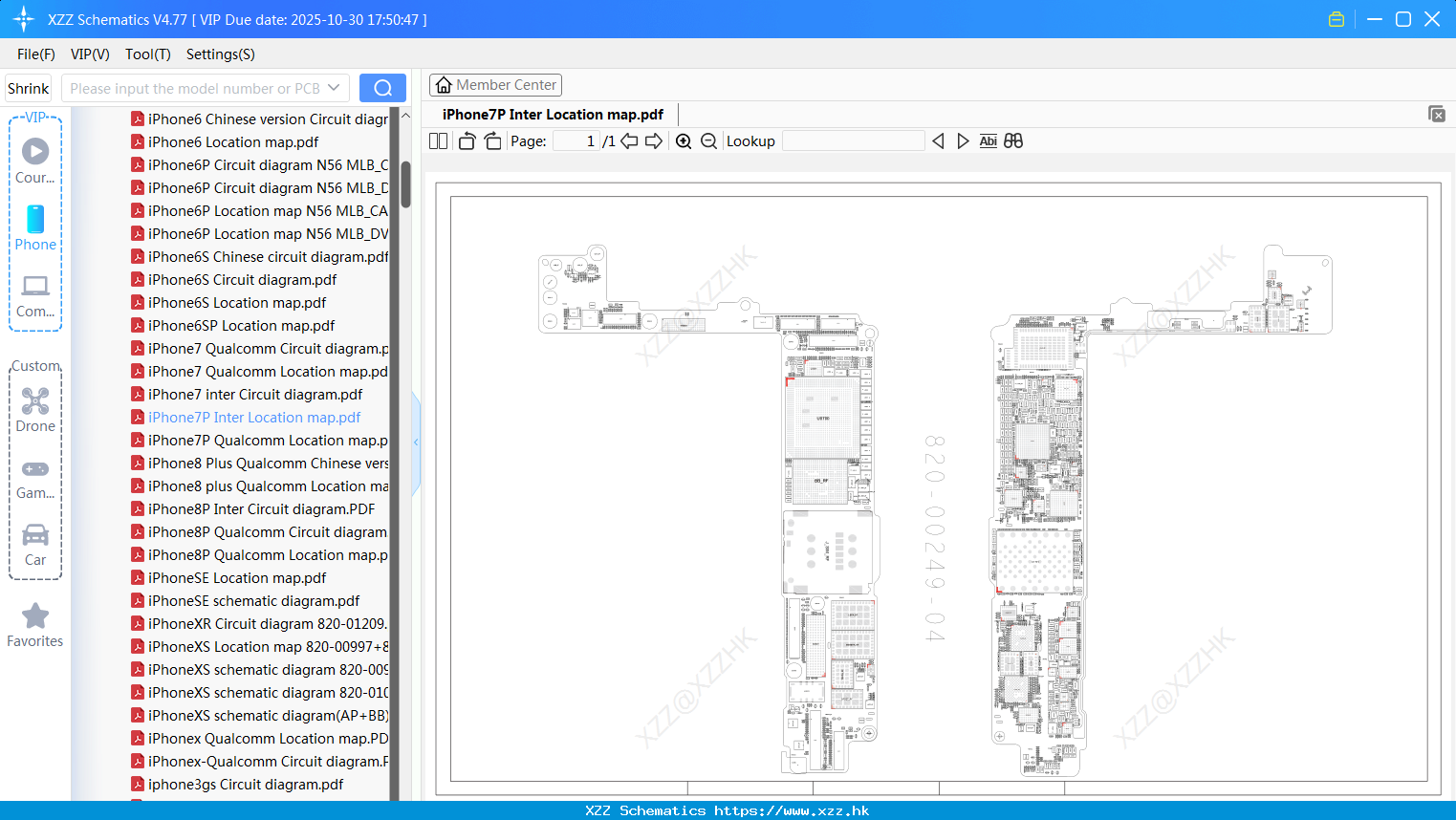
Task: Open the VIP(V) menu
Action: (x=90, y=54)
